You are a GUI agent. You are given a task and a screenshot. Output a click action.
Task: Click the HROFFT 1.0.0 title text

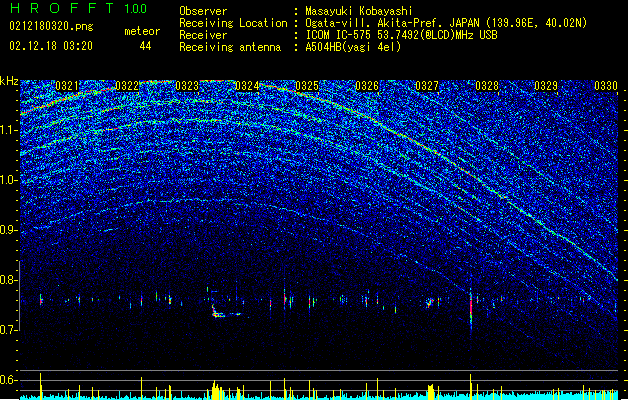(78, 8)
